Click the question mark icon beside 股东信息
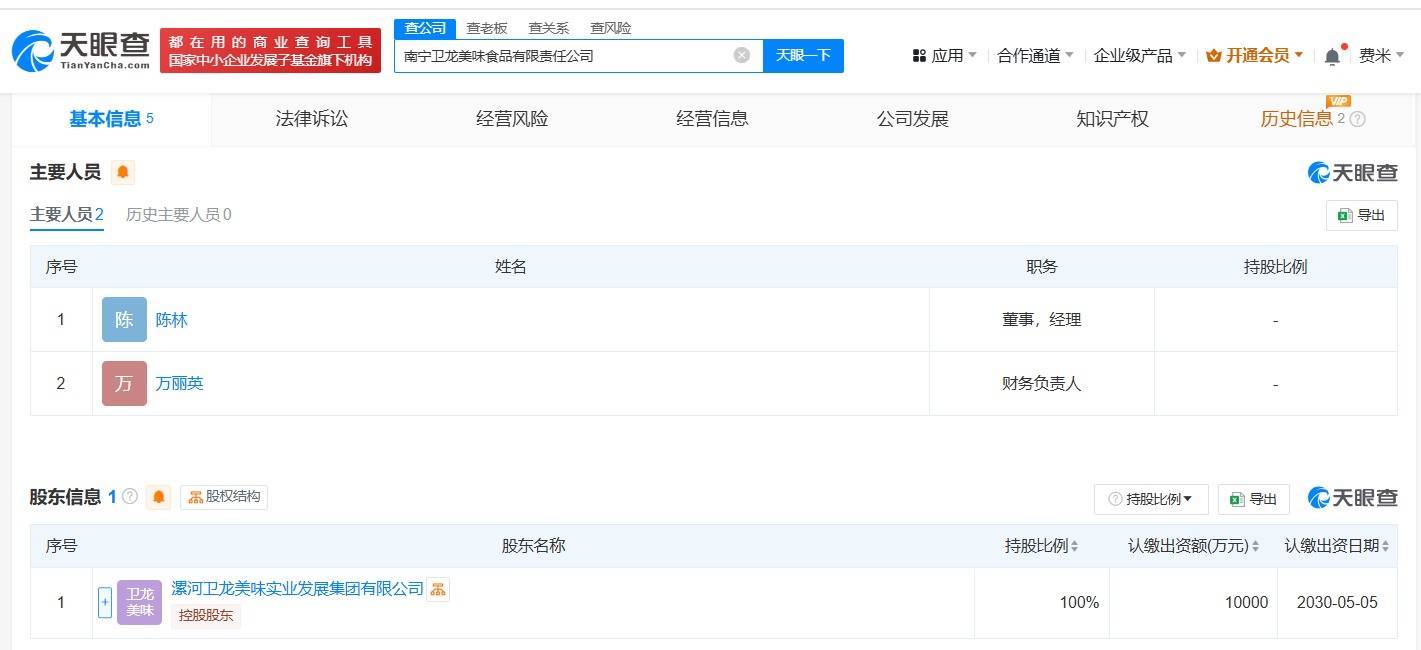The image size is (1421, 650). coord(130,496)
